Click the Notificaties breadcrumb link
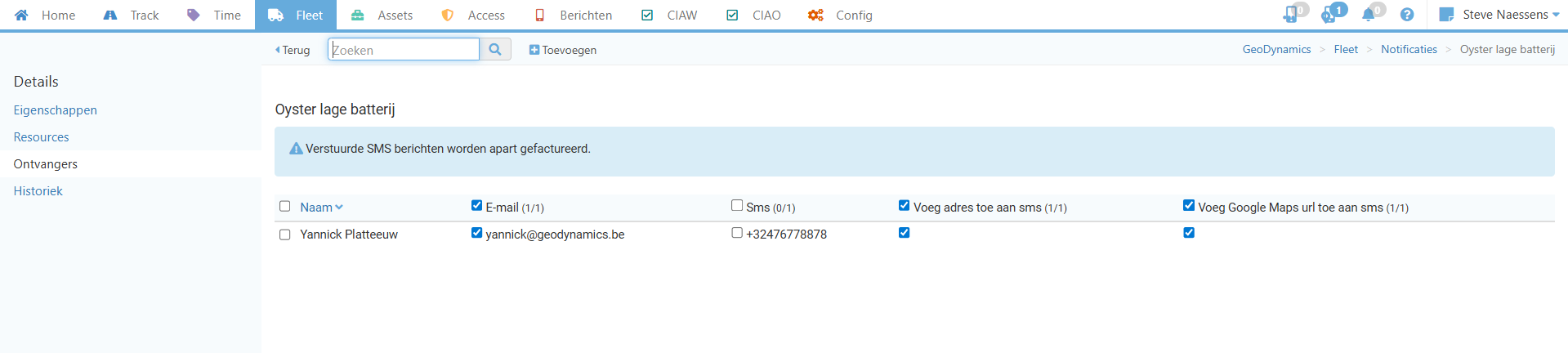 pyautogui.click(x=1409, y=49)
